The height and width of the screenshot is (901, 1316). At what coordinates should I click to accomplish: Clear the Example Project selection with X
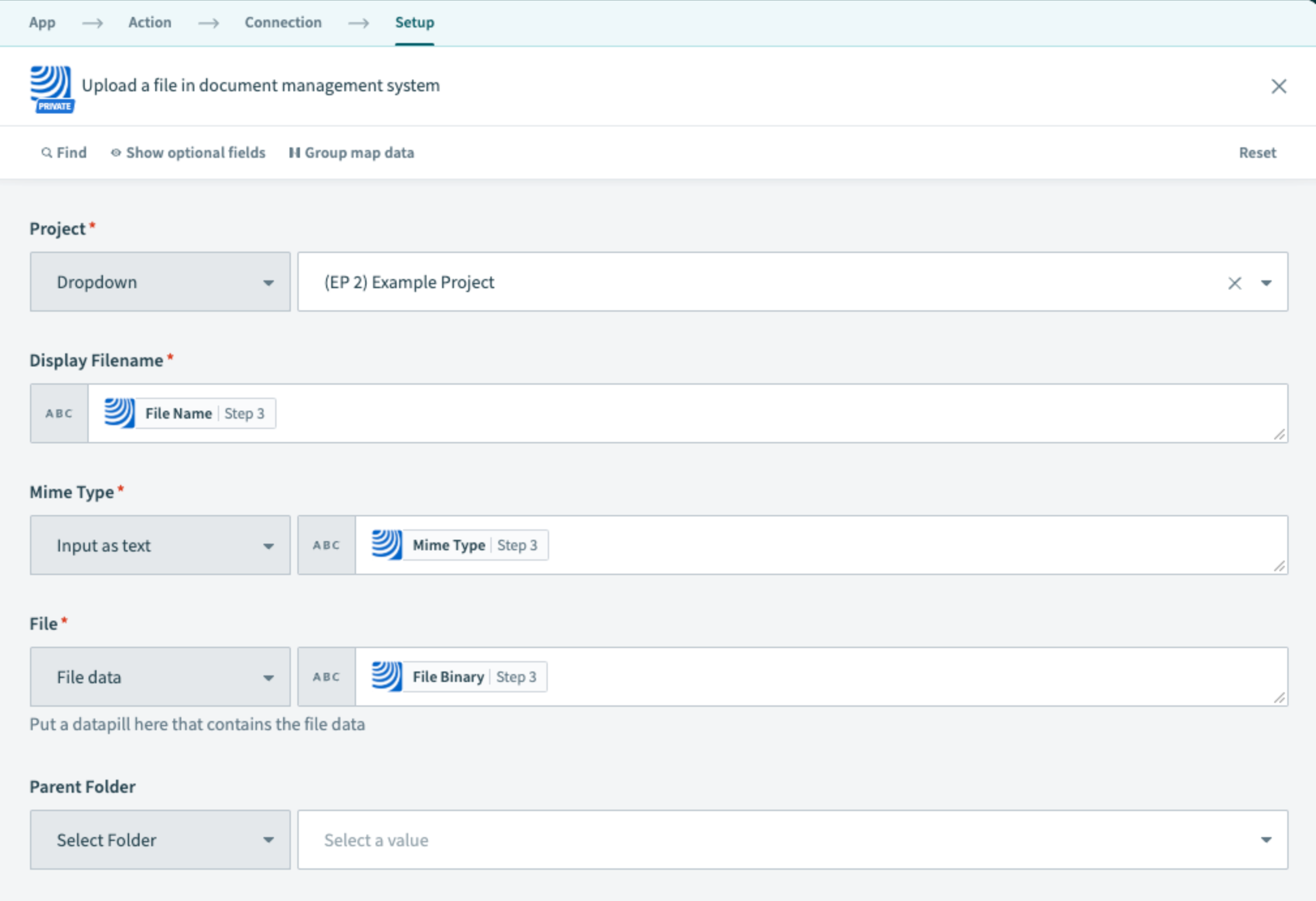click(x=1234, y=283)
